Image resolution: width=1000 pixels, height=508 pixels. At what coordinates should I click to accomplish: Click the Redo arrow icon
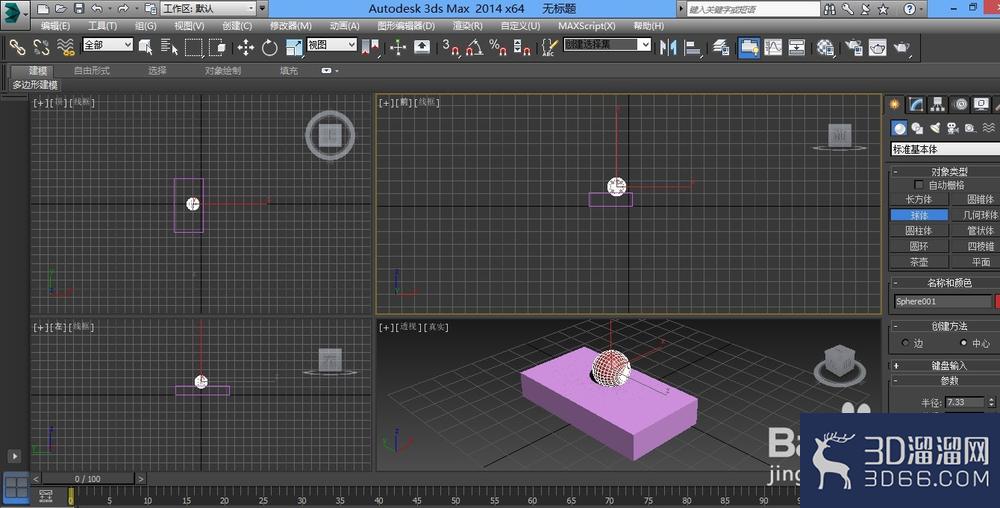(123, 8)
